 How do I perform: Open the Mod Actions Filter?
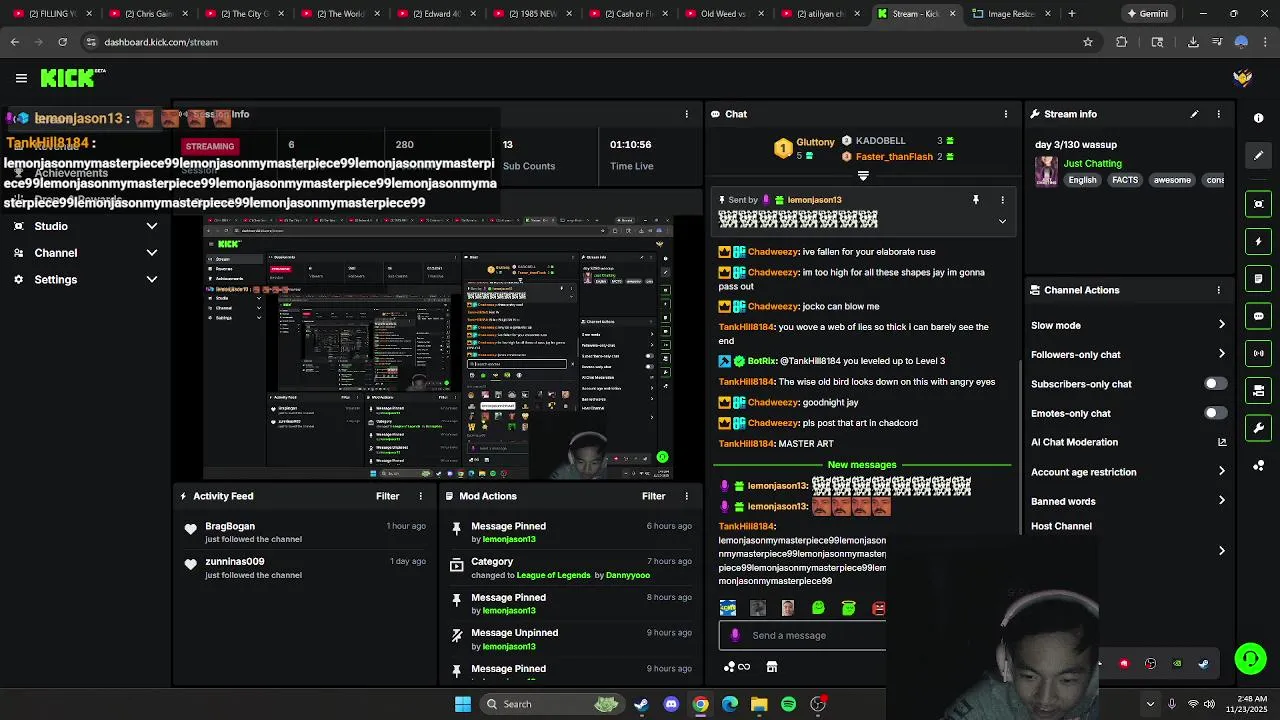[653, 496]
